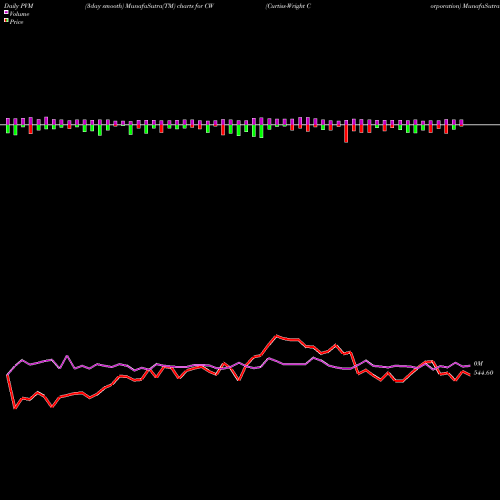Click the 'Volume' legend label
Screen dimensions: 500x500
pyautogui.click(x=19, y=14)
